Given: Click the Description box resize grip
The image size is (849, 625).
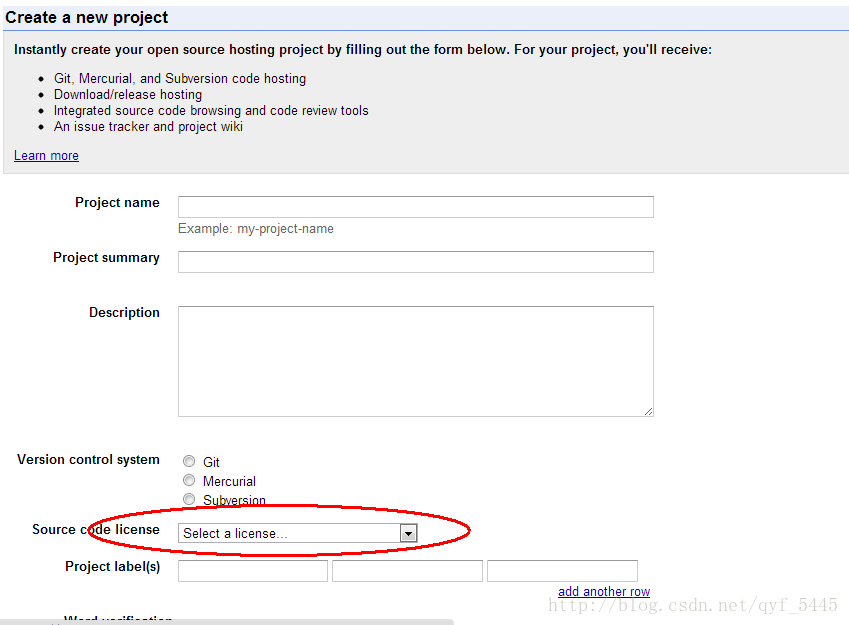Looking at the screenshot, I should point(648,411).
